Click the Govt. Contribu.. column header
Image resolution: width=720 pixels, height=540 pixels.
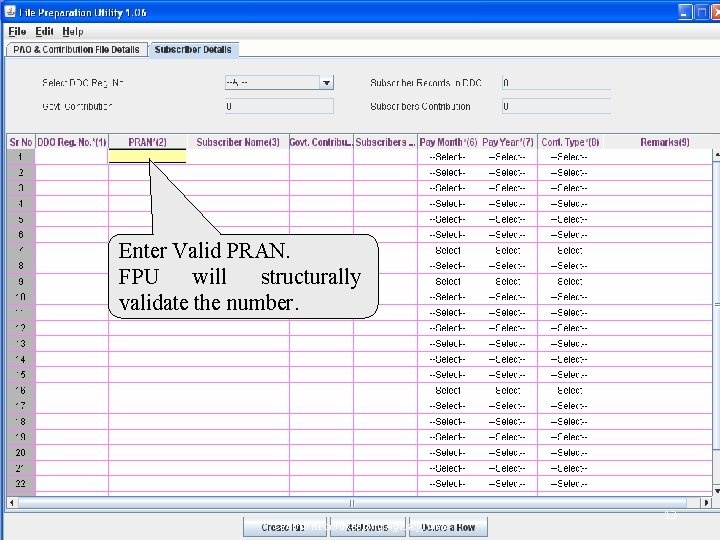click(321, 142)
